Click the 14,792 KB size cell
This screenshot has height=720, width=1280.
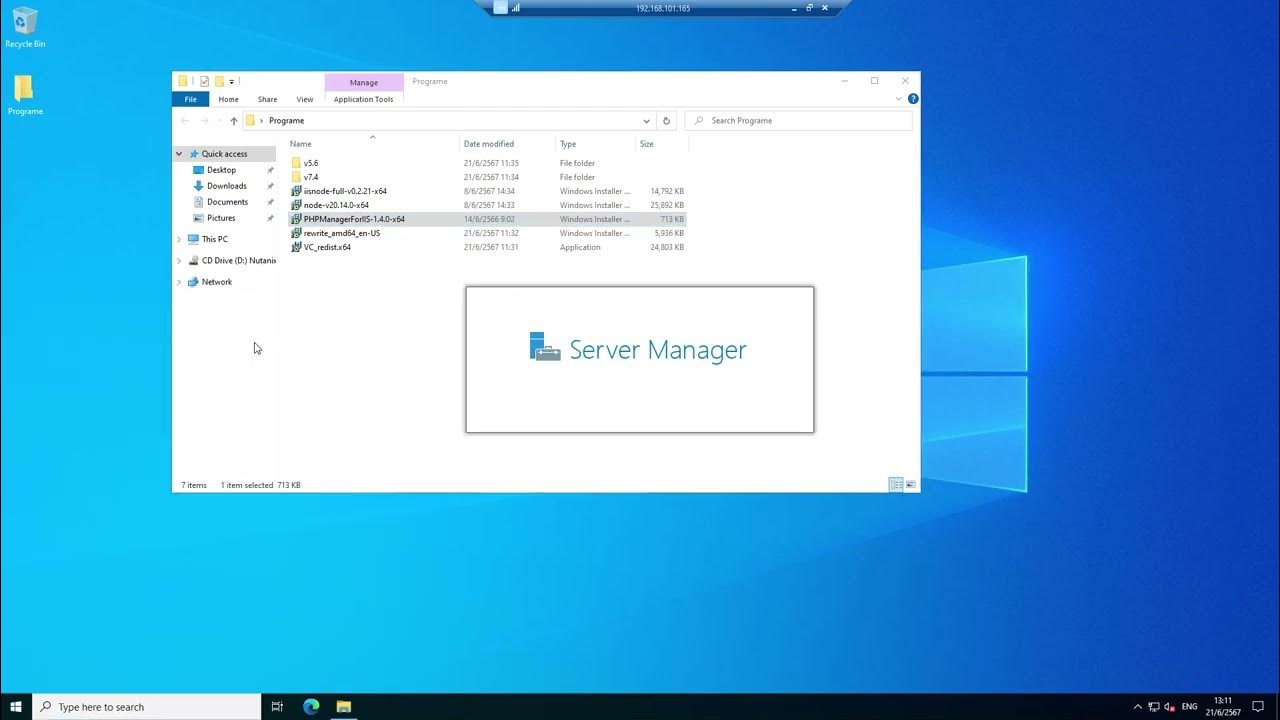tap(667, 191)
